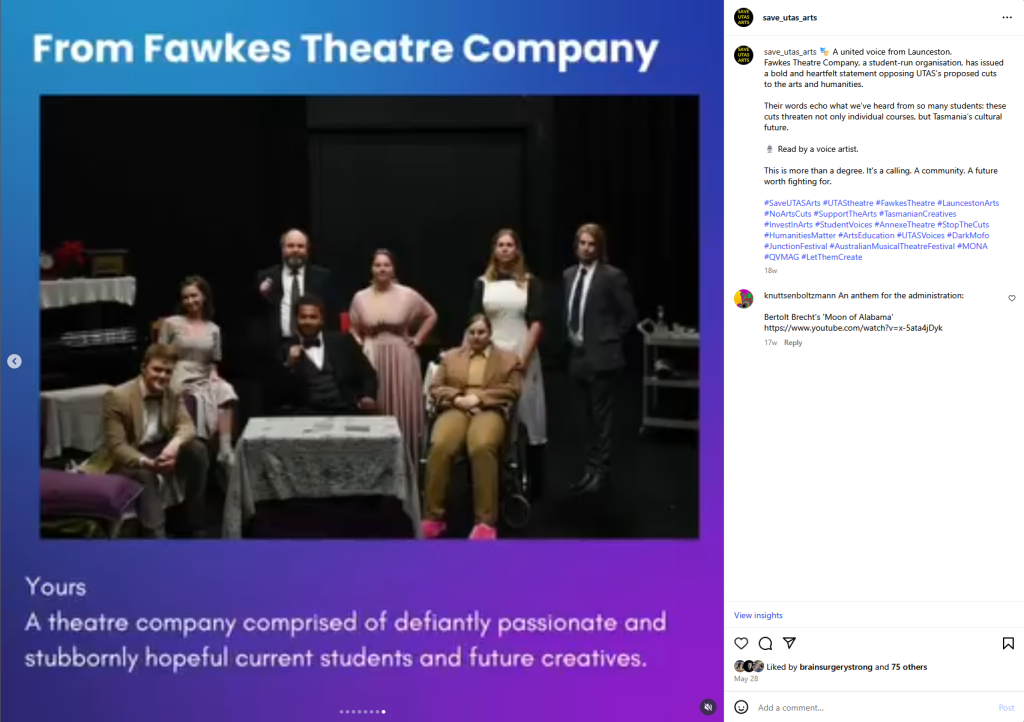Open the three-dot more options menu
Viewport: 1024px width, 722px height.
pyautogui.click(x=1007, y=18)
